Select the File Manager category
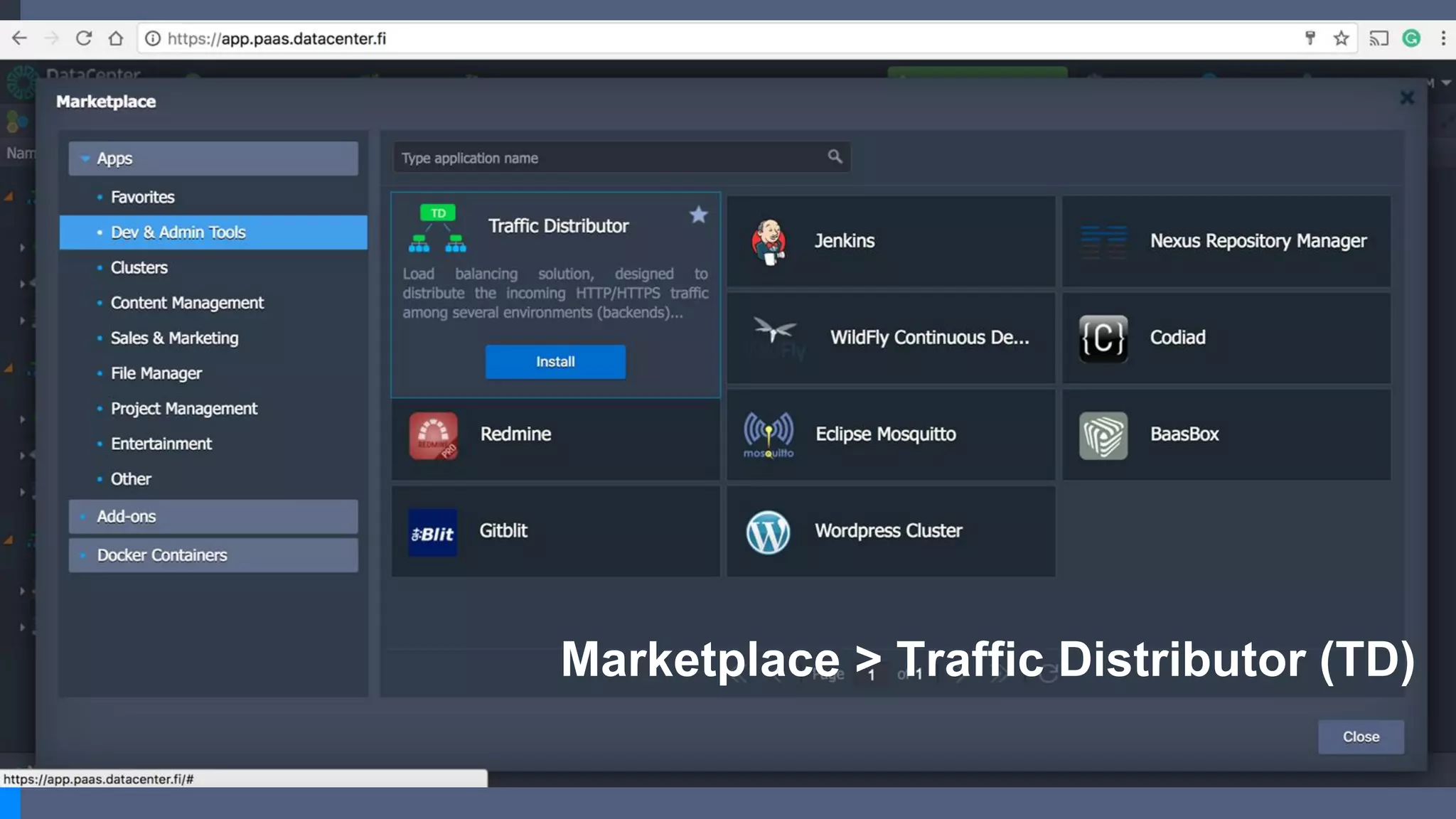Screen dimensions: 1456x819 156,373
